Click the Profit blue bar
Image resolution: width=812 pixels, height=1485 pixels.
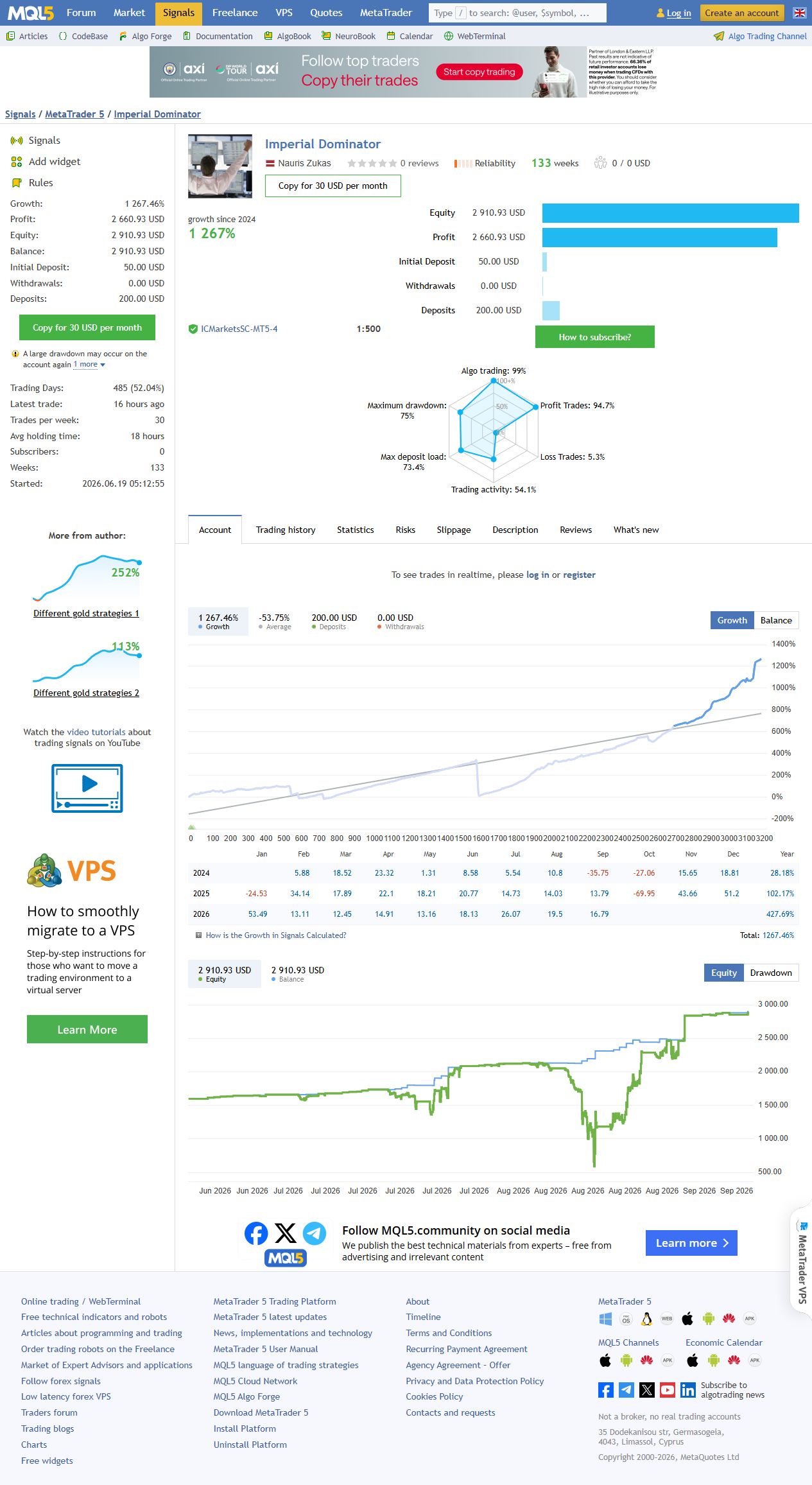point(660,237)
